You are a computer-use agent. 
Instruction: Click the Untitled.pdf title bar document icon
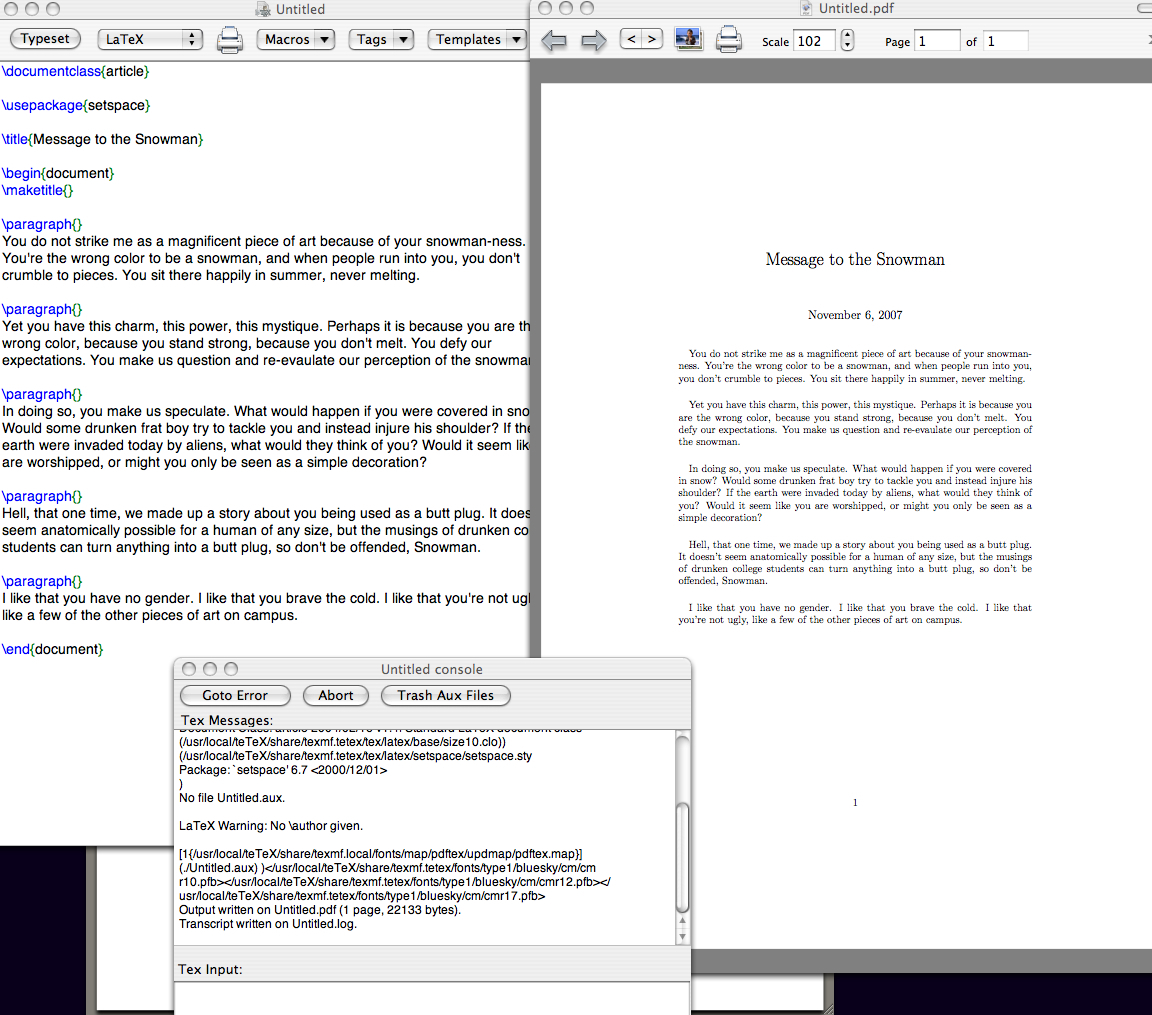[x=807, y=9]
